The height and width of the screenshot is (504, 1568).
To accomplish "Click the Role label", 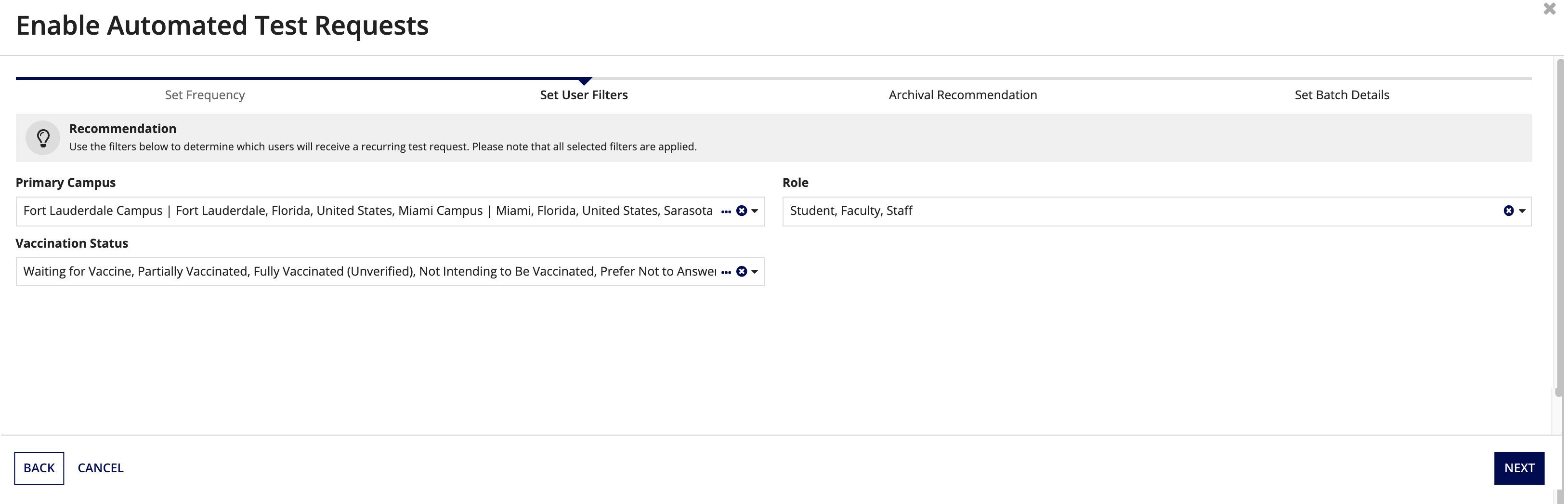I will (795, 183).
